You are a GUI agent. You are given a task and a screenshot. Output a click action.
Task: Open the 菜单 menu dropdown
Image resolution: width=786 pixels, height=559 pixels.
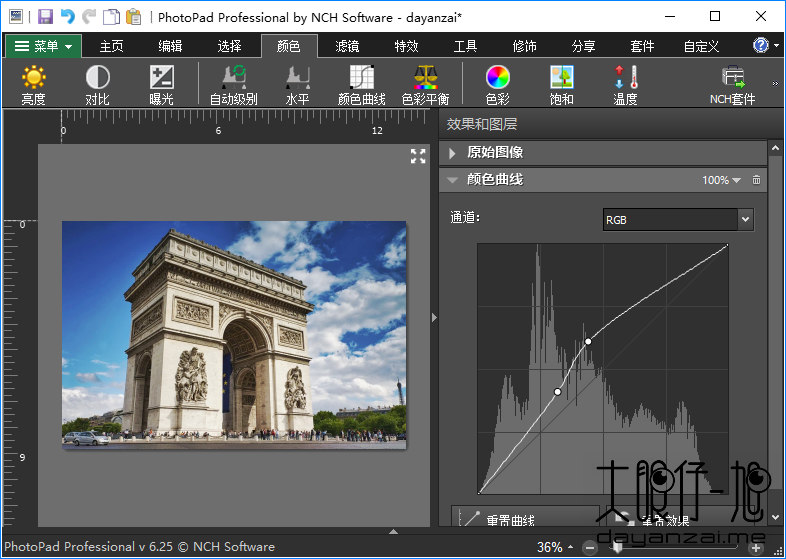(43, 47)
